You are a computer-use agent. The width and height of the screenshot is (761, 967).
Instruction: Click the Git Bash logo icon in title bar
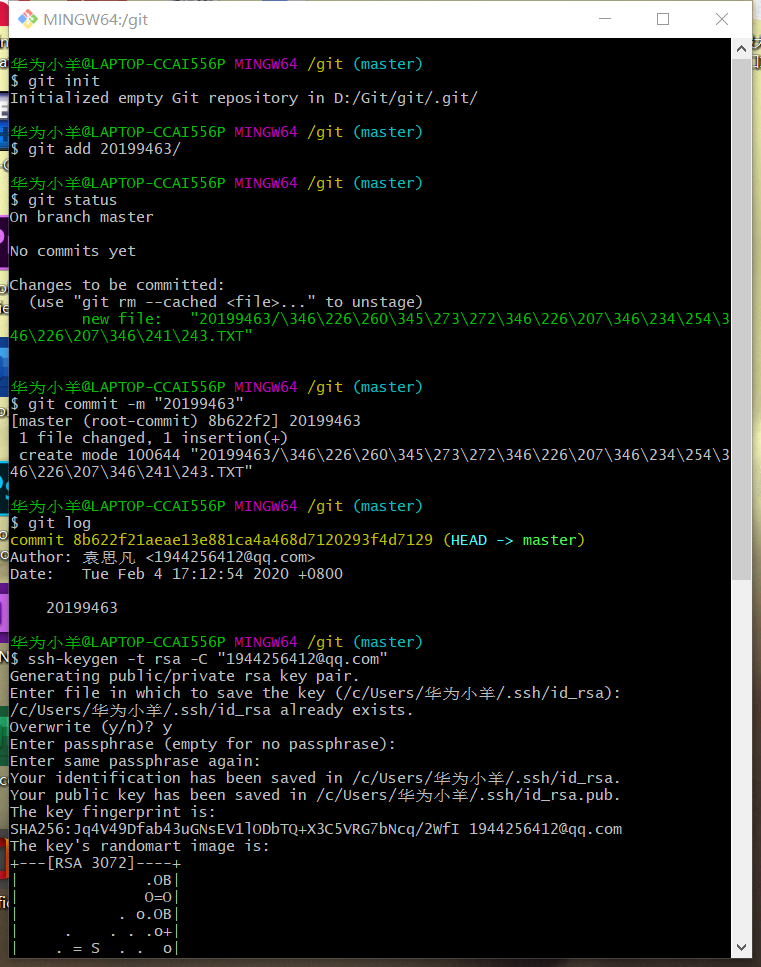point(27,19)
